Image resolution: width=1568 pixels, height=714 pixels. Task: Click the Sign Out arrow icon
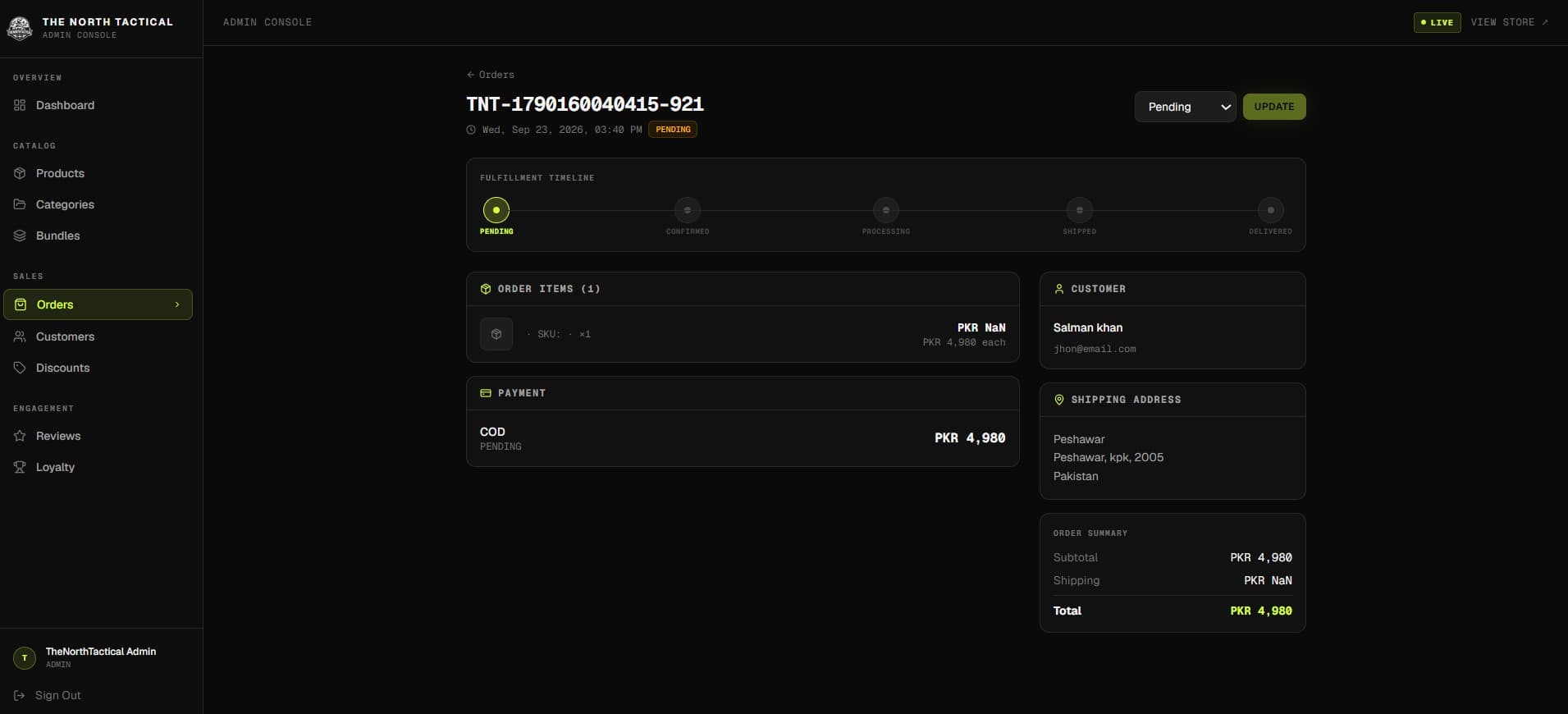click(20, 695)
